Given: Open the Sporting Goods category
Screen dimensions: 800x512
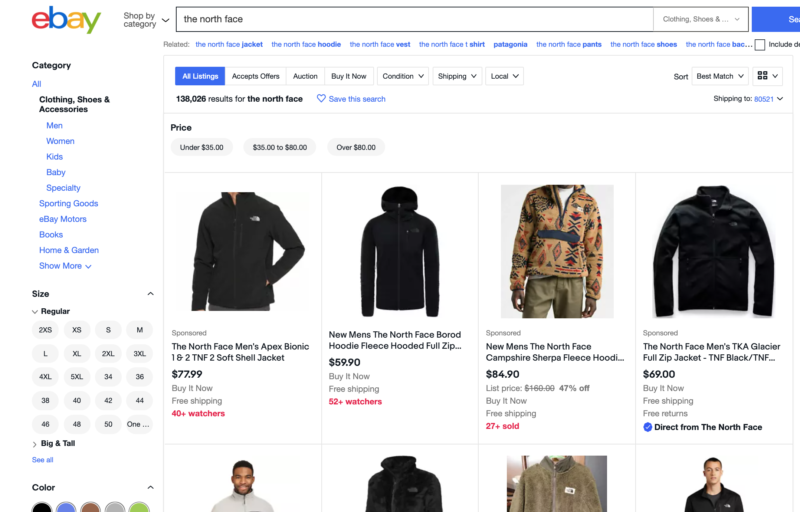Looking at the screenshot, I should tap(69, 203).
